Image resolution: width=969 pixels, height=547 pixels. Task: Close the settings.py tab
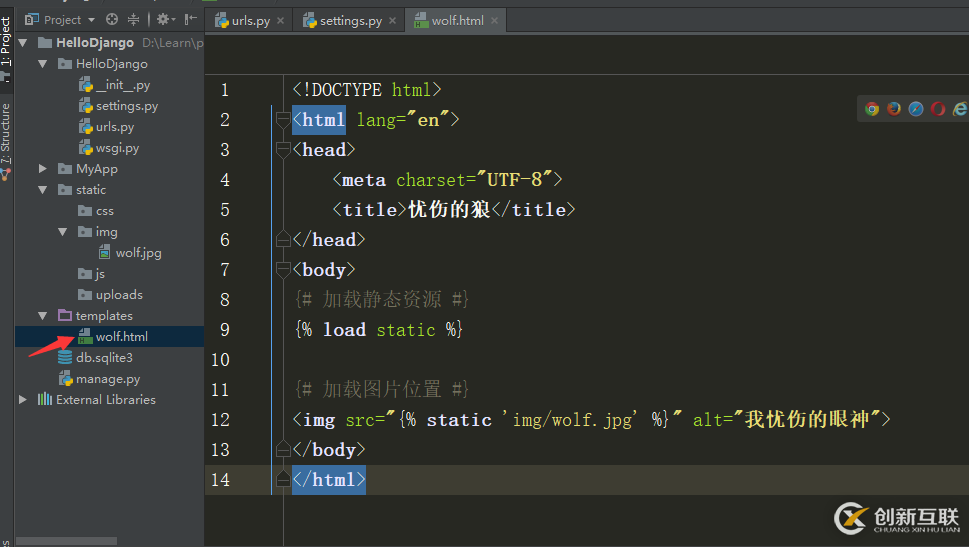coord(392,20)
